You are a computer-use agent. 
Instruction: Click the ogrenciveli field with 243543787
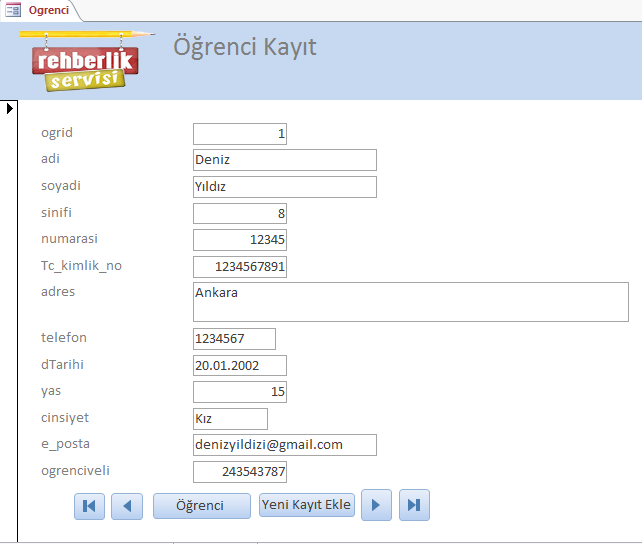pyautogui.click(x=240, y=472)
